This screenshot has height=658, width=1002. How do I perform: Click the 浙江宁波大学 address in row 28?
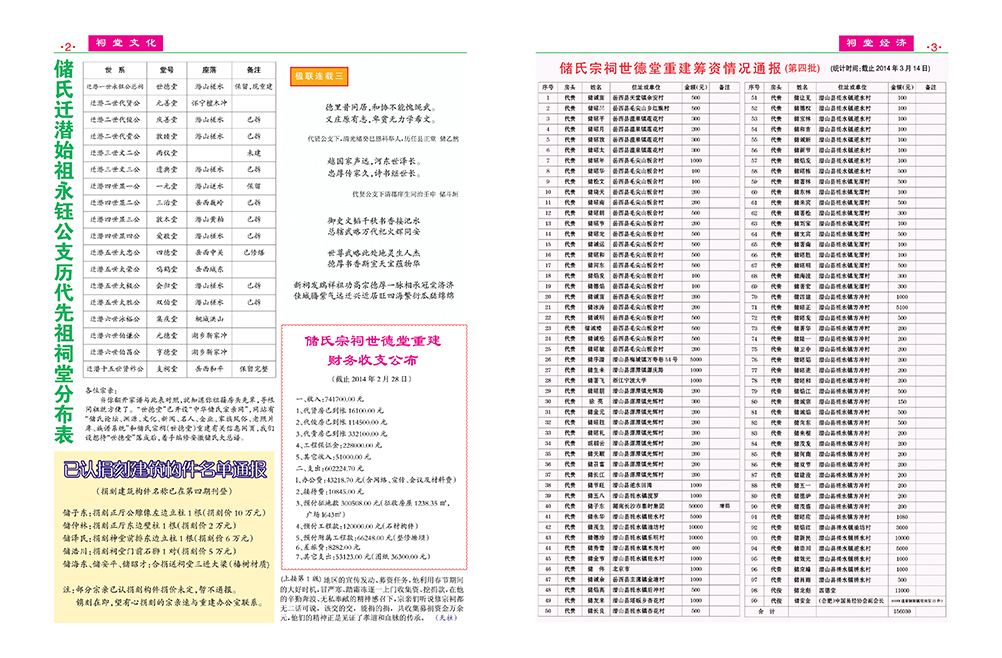coord(630,380)
